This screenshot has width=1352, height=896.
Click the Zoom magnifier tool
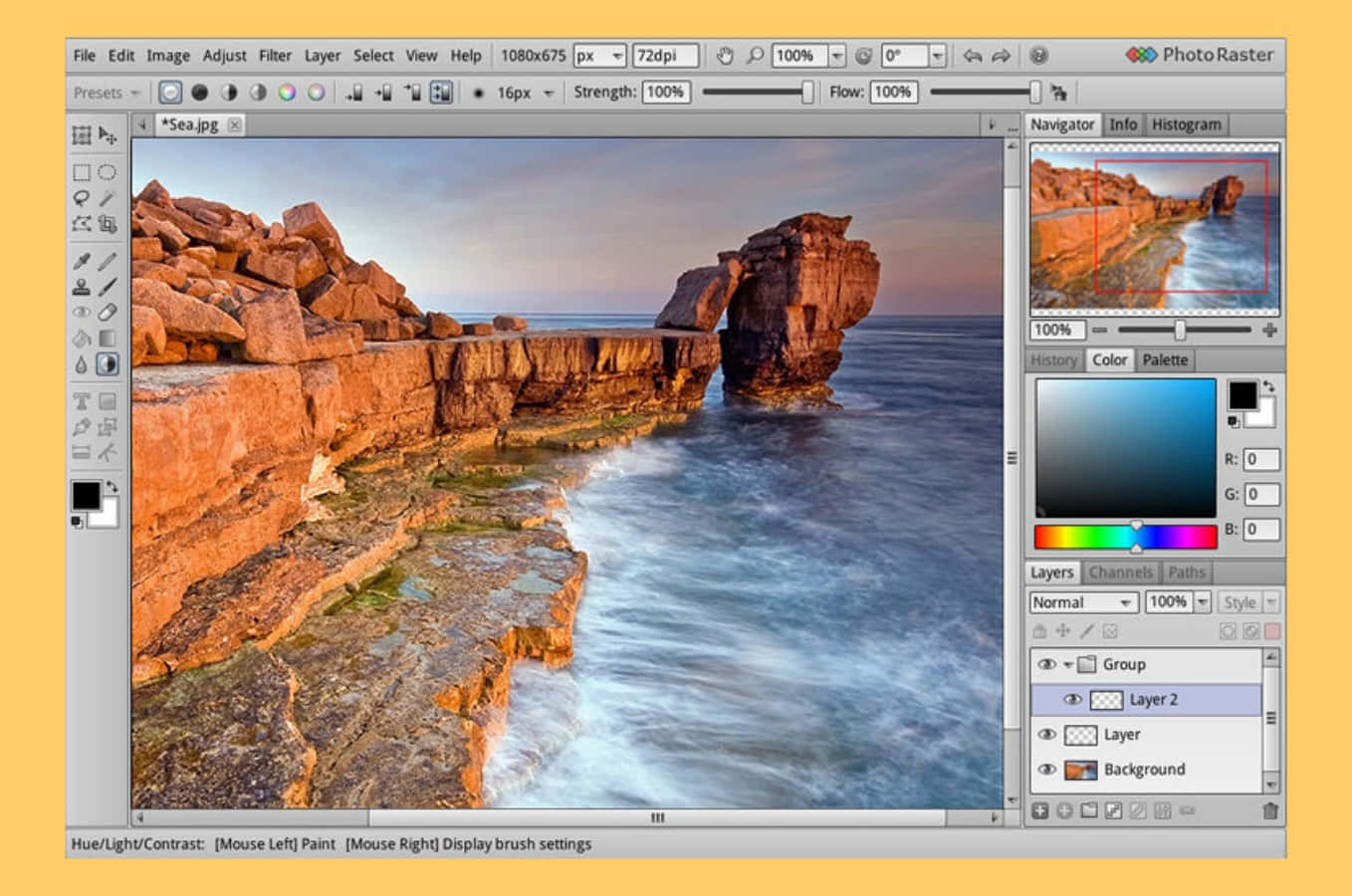[755, 56]
